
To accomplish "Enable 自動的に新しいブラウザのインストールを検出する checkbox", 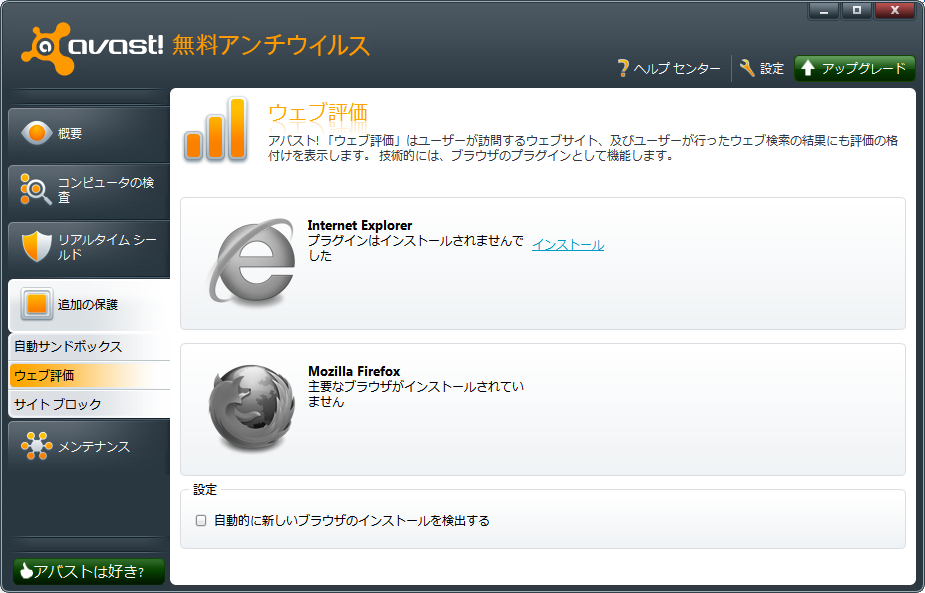I will point(201,520).
